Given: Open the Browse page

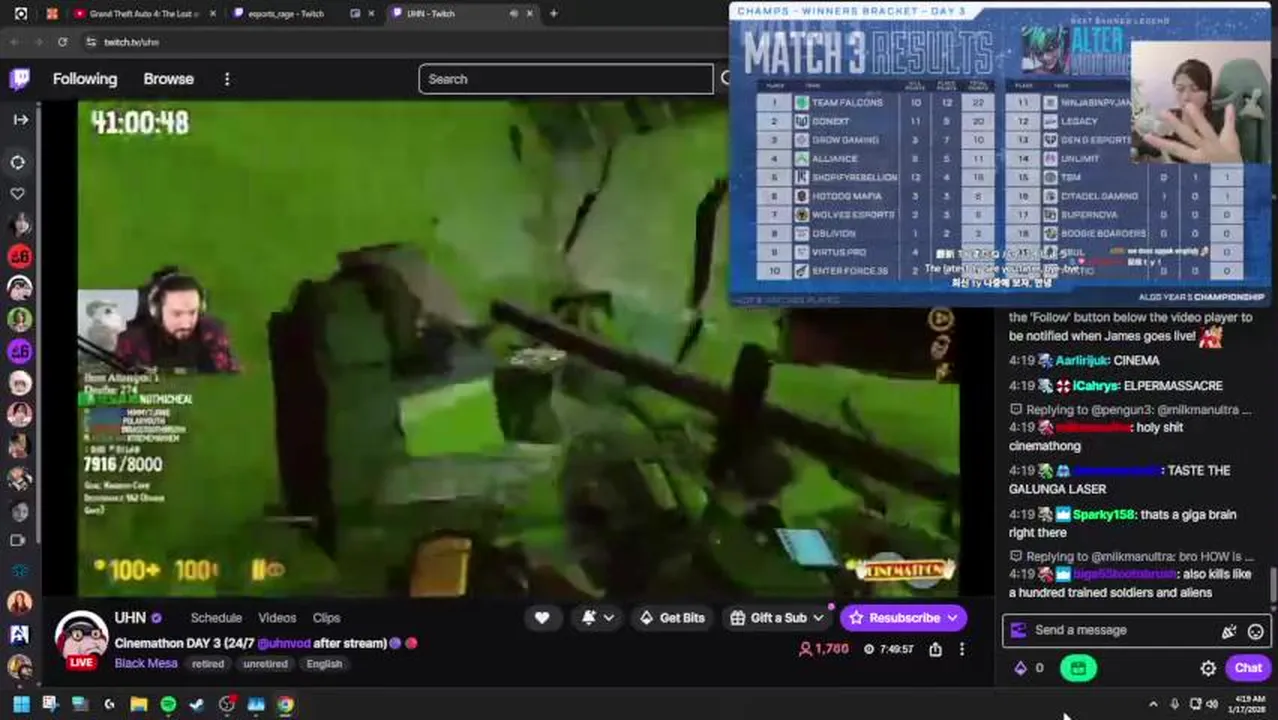Looking at the screenshot, I should pyautogui.click(x=168, y=79).
